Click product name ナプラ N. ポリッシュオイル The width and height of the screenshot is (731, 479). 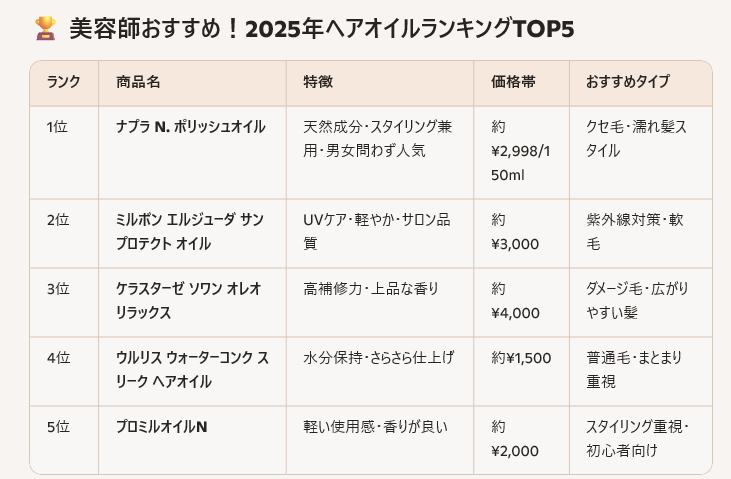tap(191, 127)
